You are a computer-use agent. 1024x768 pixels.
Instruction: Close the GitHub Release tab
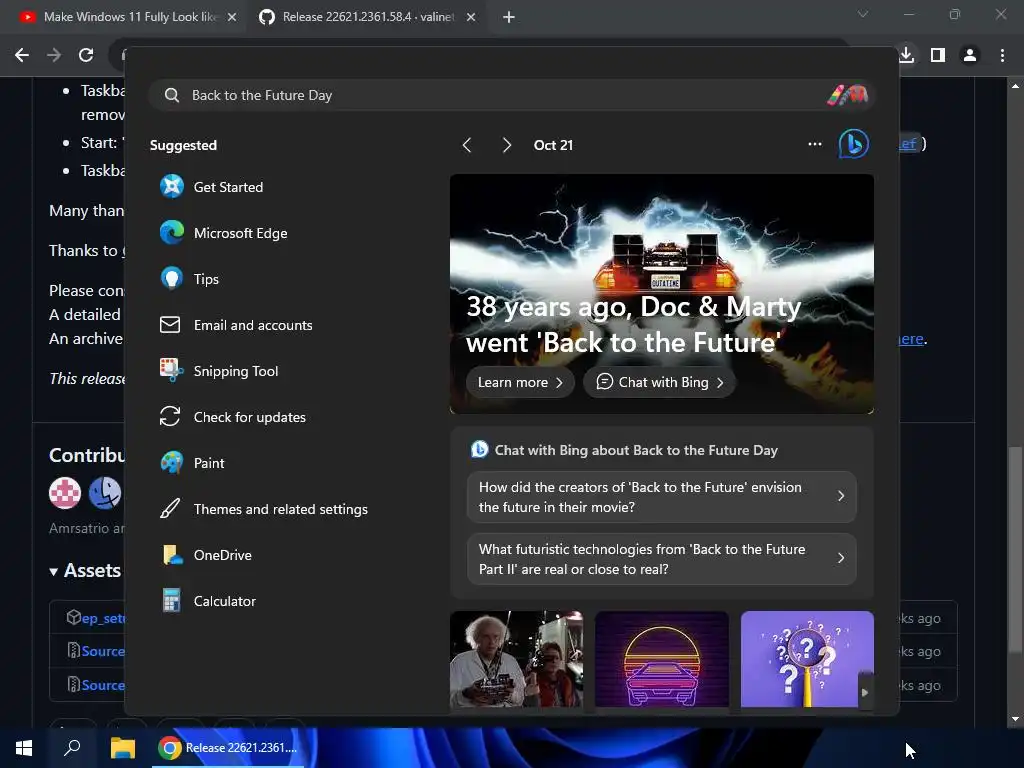coord(471,17)
